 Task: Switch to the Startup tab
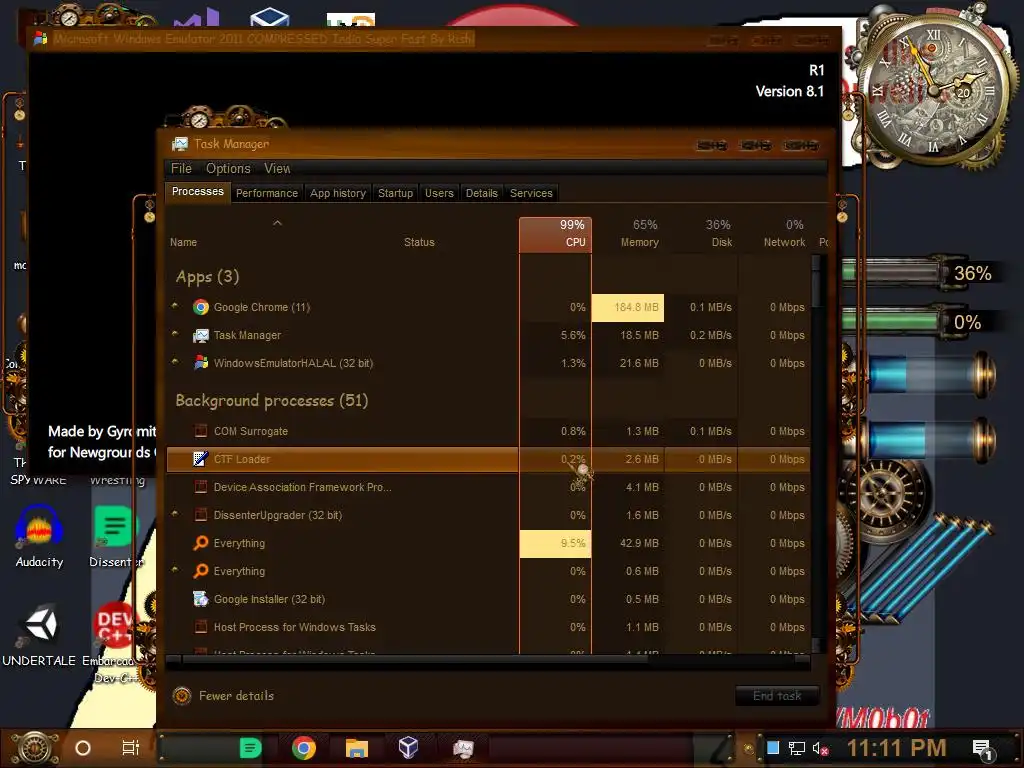395,193
